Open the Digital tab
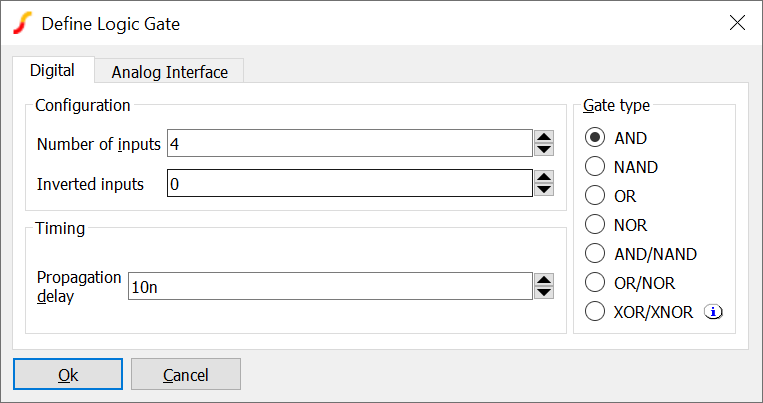The image size is (763, 403). 52,71
